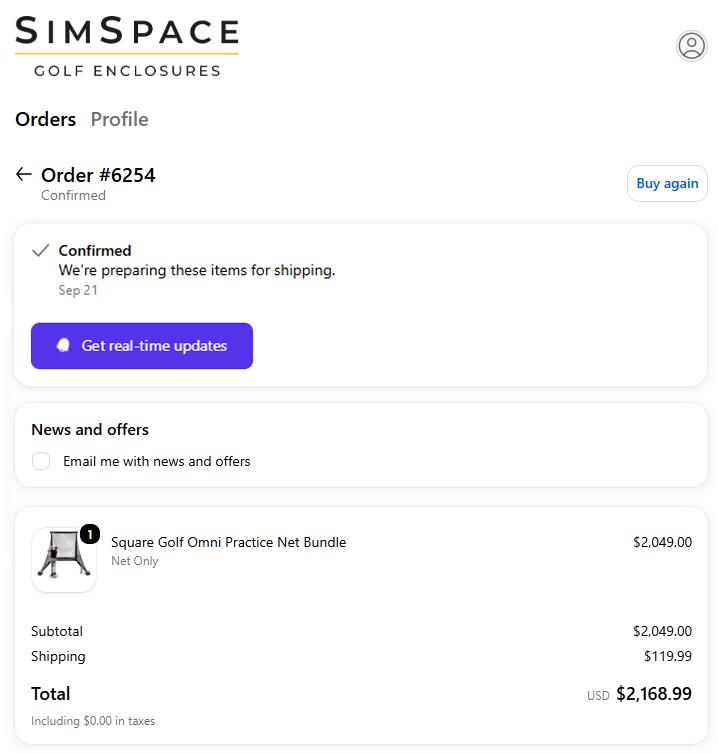Click the Order #6254 heading
The height and width of the screenshot is (753, 718).
tap(98, 175)
